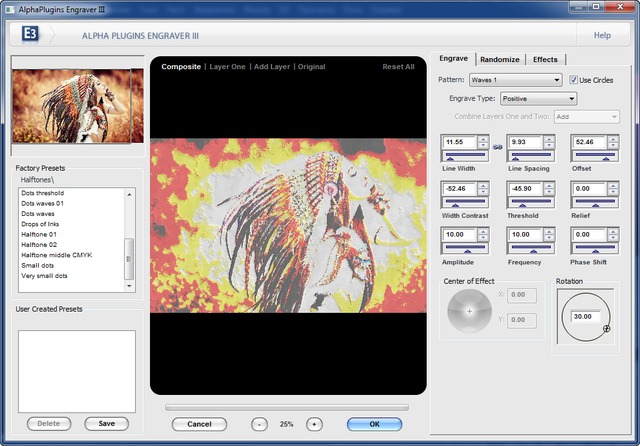
Task: Click the source image thumbnail
Action: [77, 105]
